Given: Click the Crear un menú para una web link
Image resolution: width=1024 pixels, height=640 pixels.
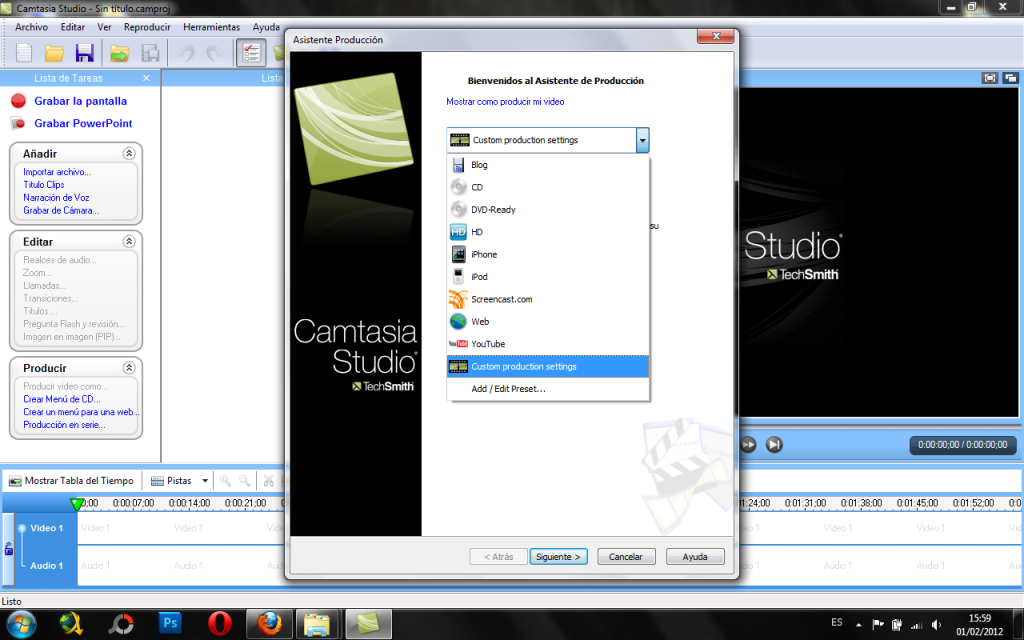Looking at the screenshot, I should (x=81, y=412).
